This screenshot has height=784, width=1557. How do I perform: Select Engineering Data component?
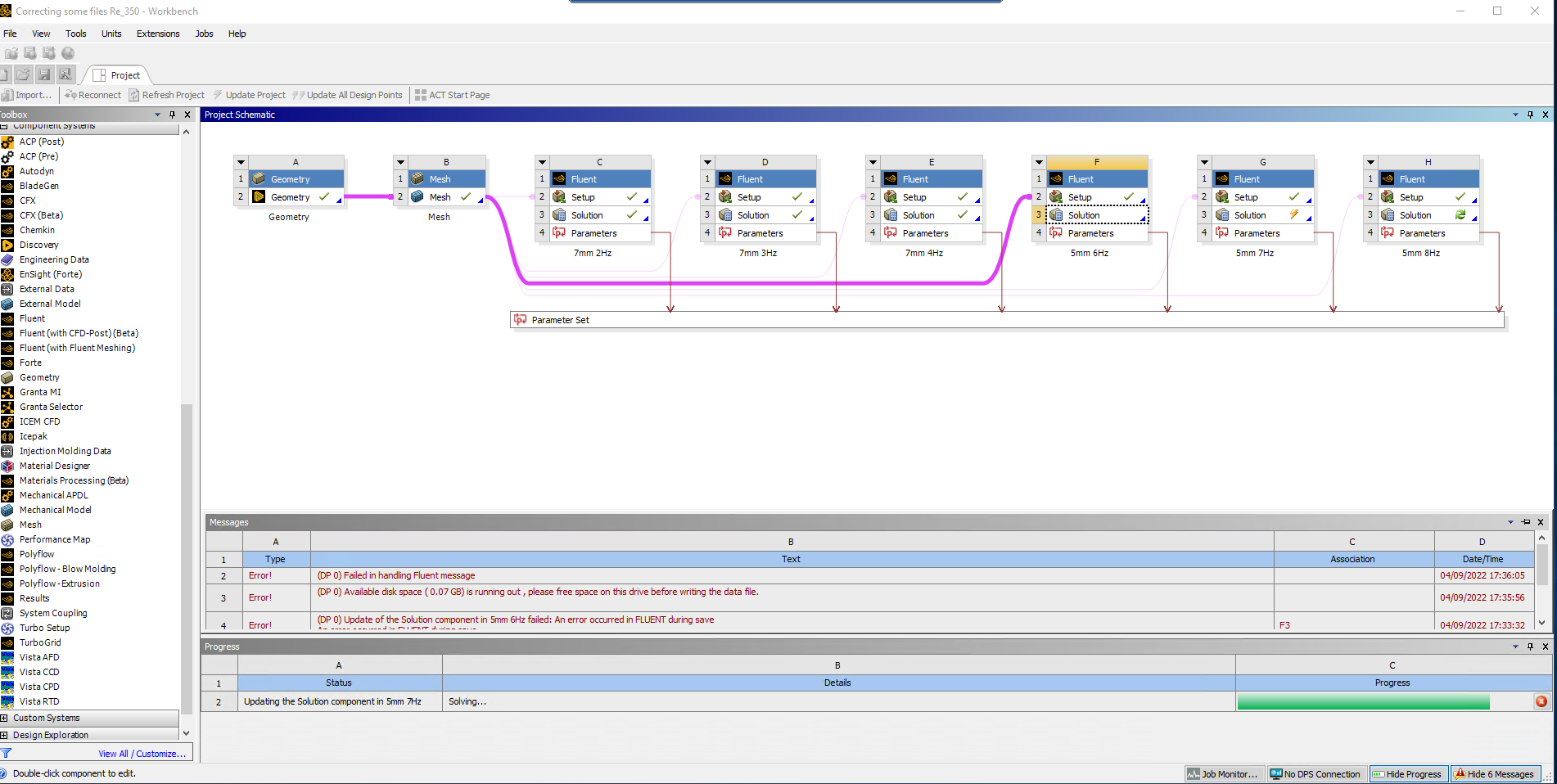54,259
